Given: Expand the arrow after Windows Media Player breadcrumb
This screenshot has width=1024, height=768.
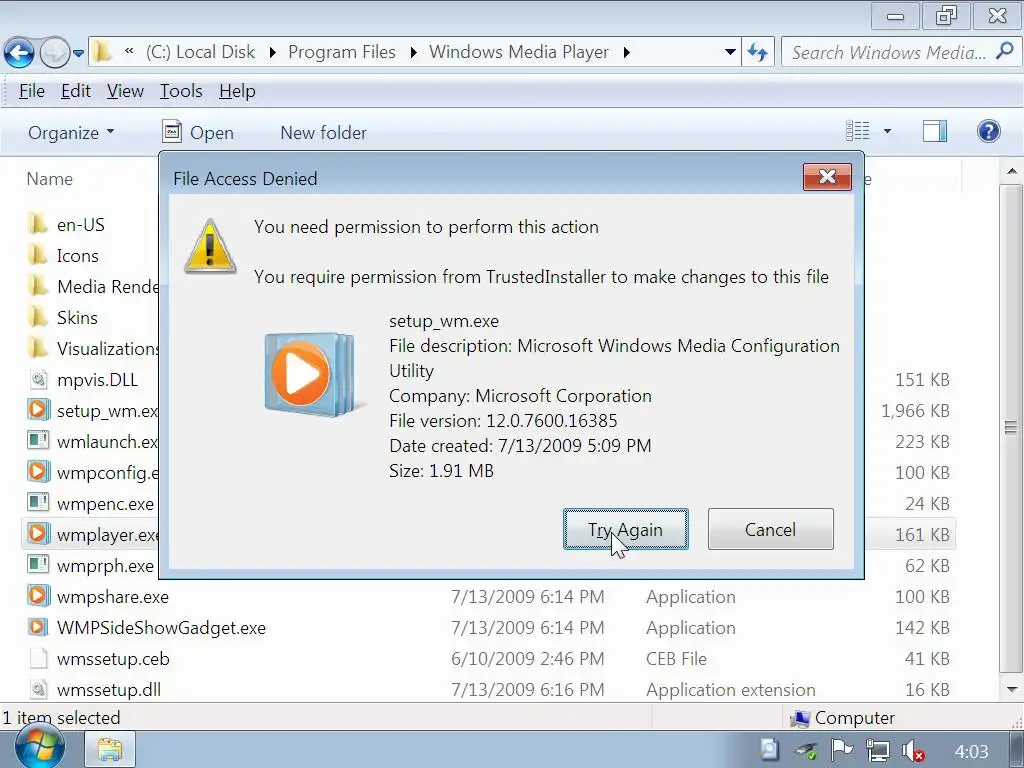Looking at the screenshot, I should [626, 52].
